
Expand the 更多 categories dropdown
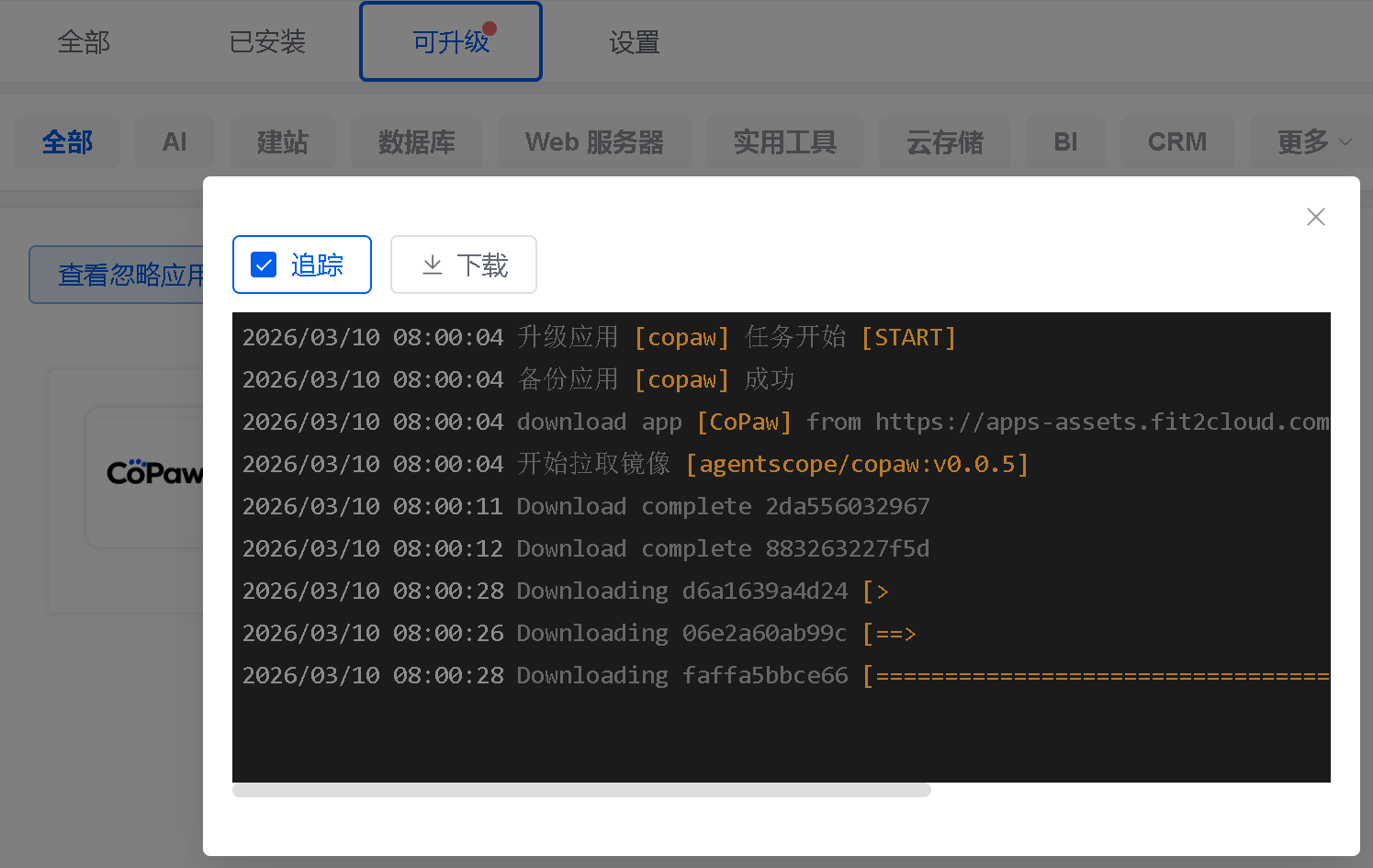pos(1313,142)
